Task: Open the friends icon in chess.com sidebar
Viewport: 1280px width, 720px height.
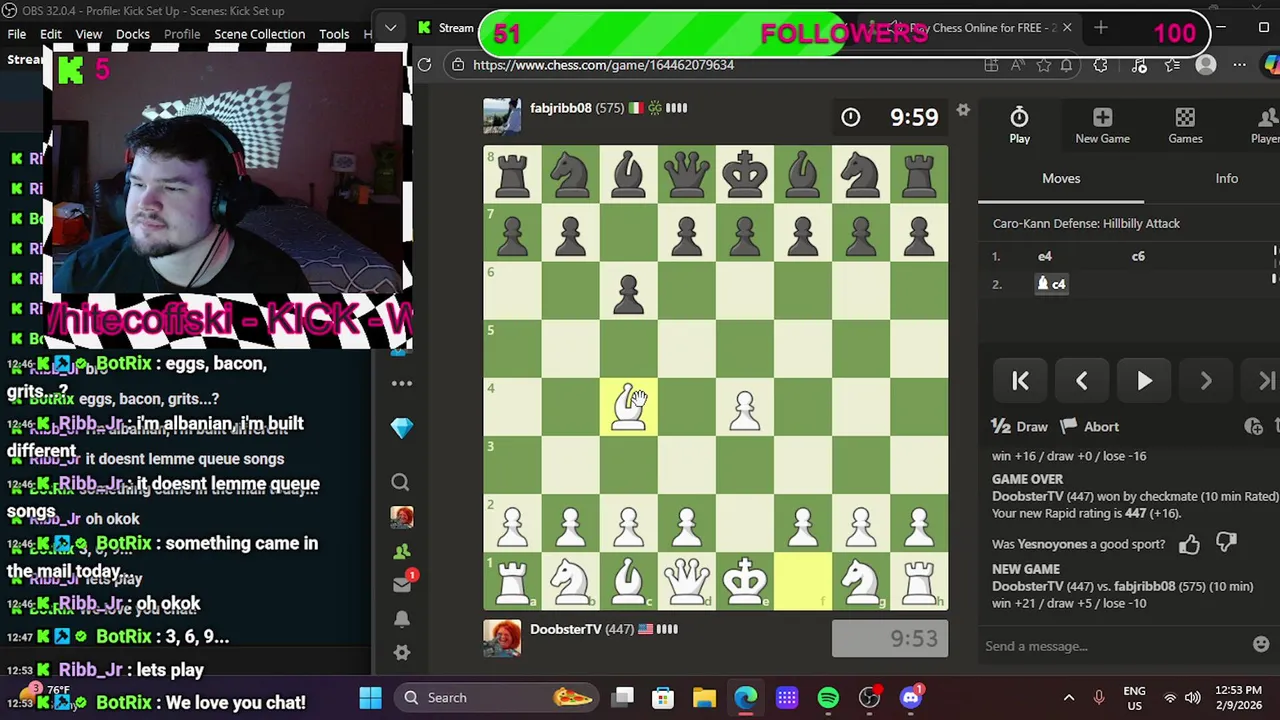Action: pyautogui.click(x=402, y=551)
